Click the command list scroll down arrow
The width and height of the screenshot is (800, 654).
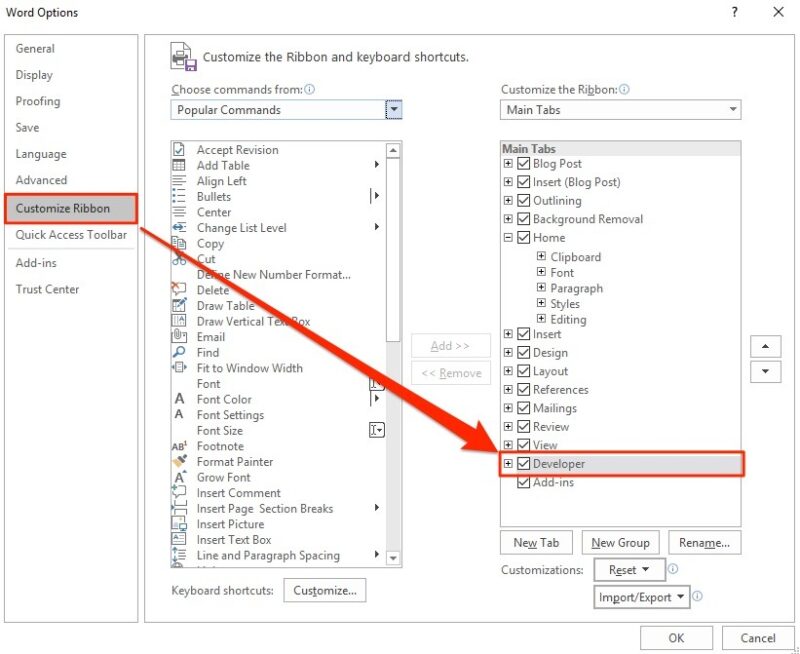click(393, 558)
